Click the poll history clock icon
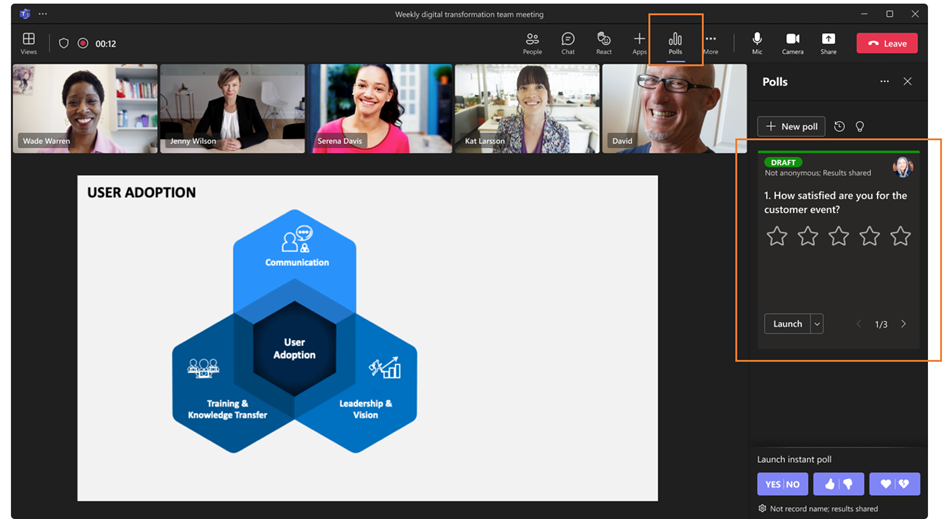 (839, 126)
